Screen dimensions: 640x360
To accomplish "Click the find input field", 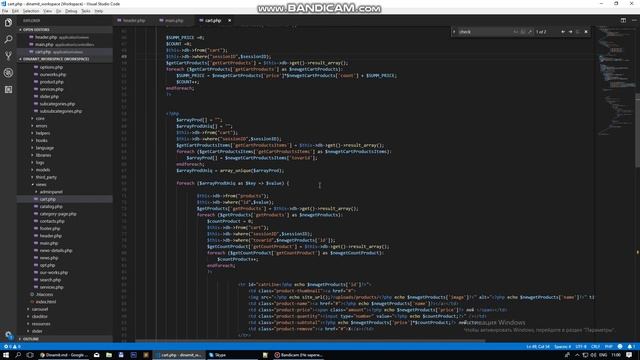I will point(485,32).
